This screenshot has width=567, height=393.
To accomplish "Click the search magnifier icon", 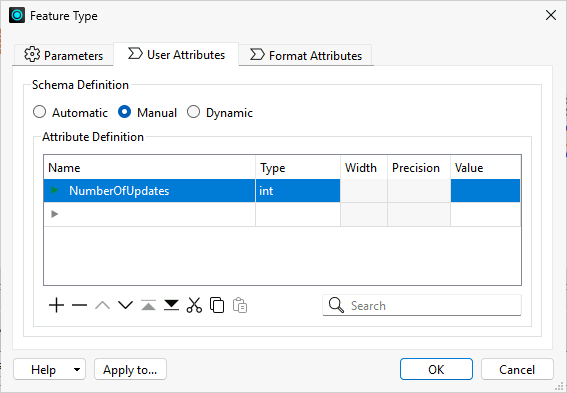I will [336, 306].
